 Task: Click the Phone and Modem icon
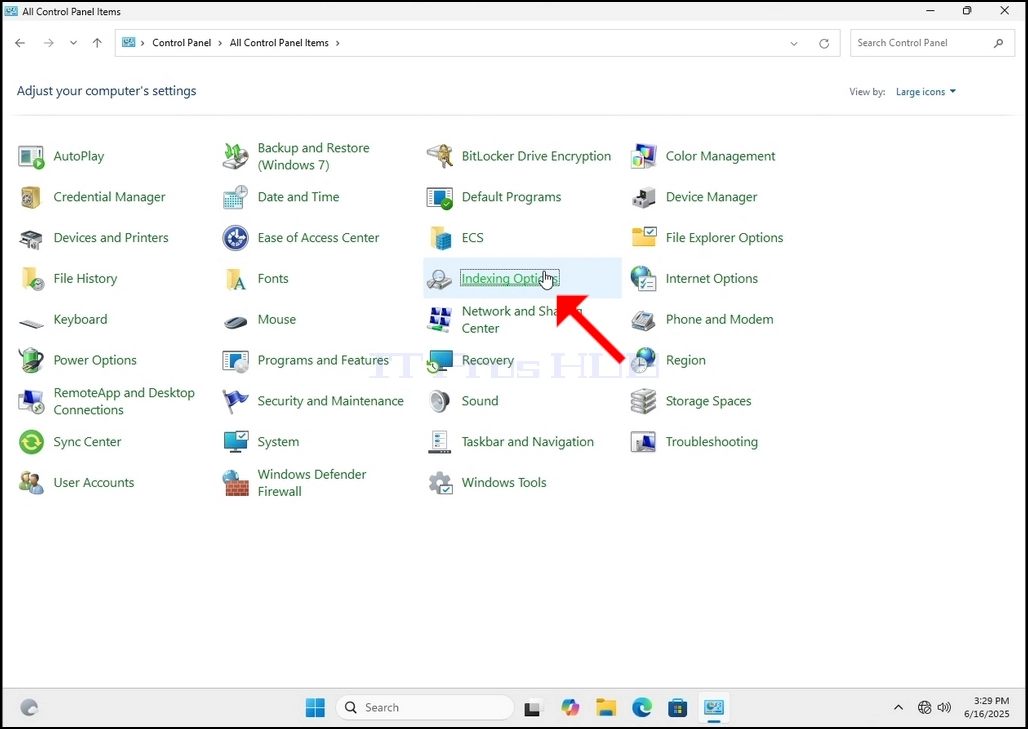[x=644, y=320]
